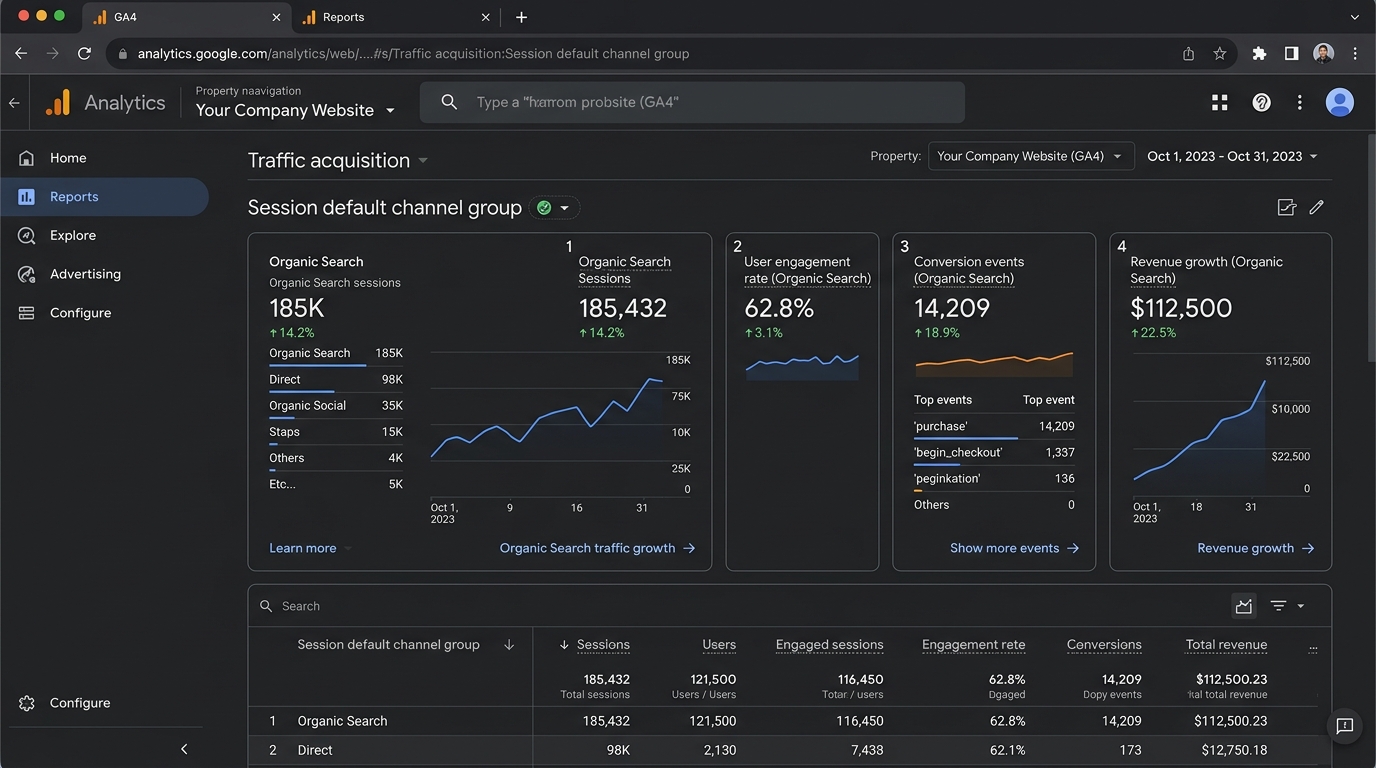Click the share report icon
Image resolution: width=1376 pixels, height=768 pixels.
click(x=1287, y=207)
